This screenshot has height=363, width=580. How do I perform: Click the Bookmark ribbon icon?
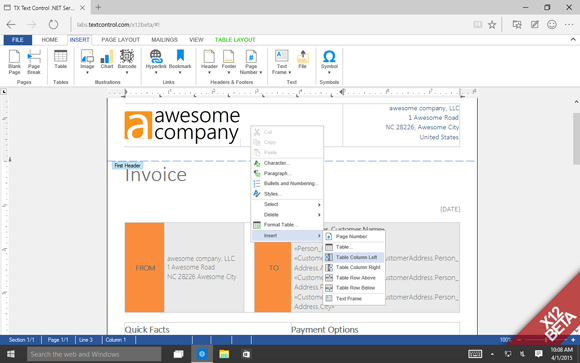tap(180, 61)
